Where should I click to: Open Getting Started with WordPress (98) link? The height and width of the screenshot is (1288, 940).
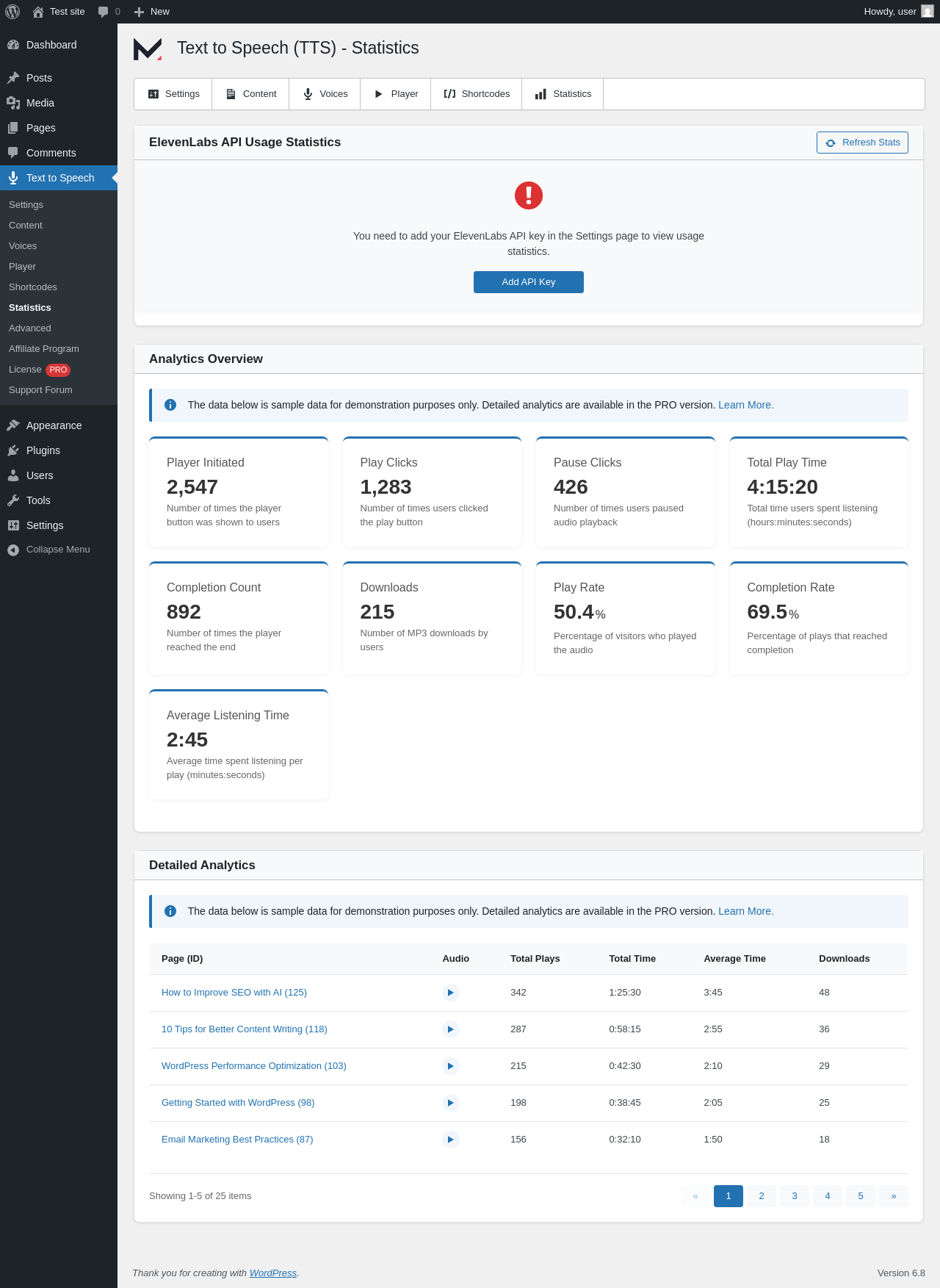click(x=238, y=1103)
